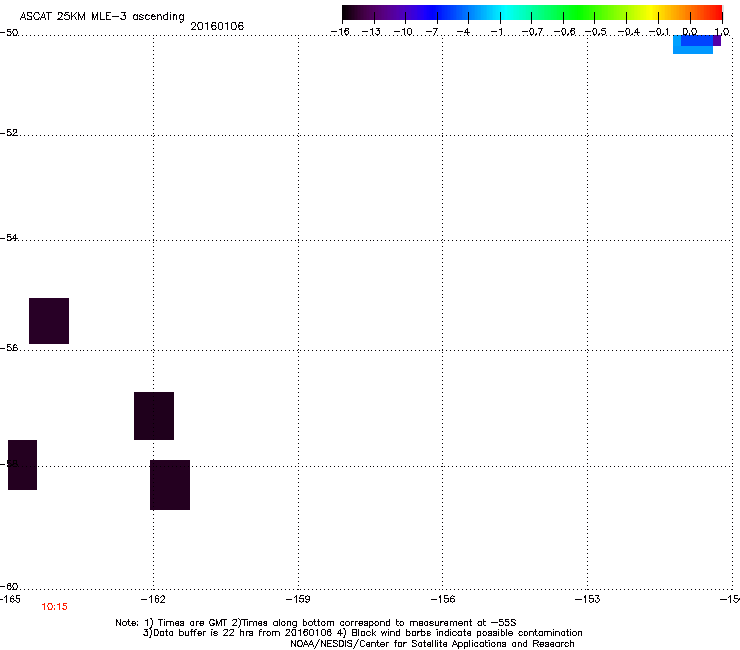The width and height of the screenshot is (740, 650).
Task: Click the -156 longitude axis label
Action: coord(443,599)
